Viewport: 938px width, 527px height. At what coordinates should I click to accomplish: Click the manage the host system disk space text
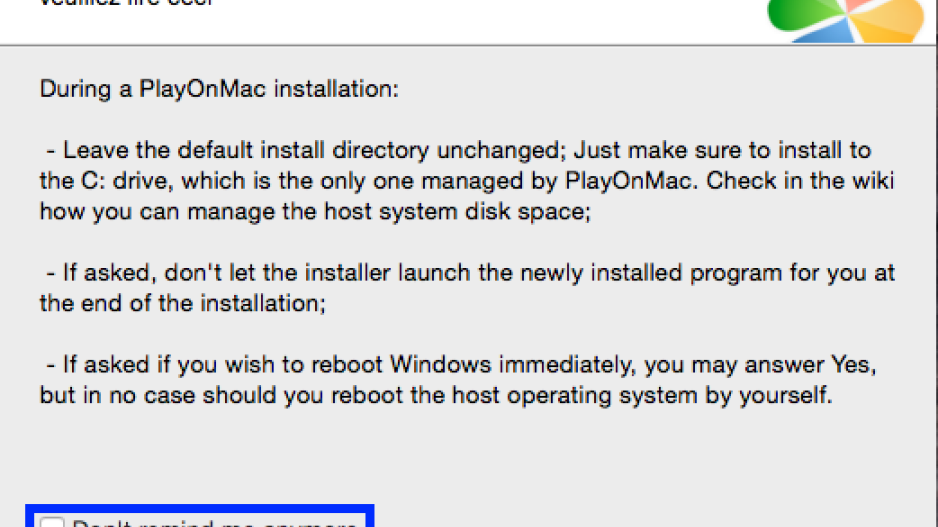click(x=389, y=212)
